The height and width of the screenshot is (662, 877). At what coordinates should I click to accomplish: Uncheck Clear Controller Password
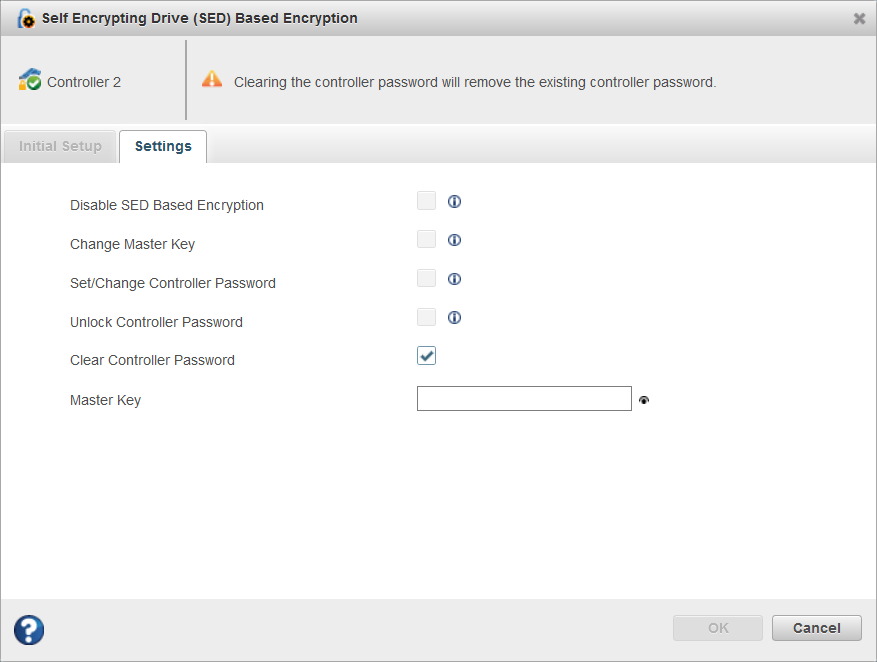pos(426,355)
